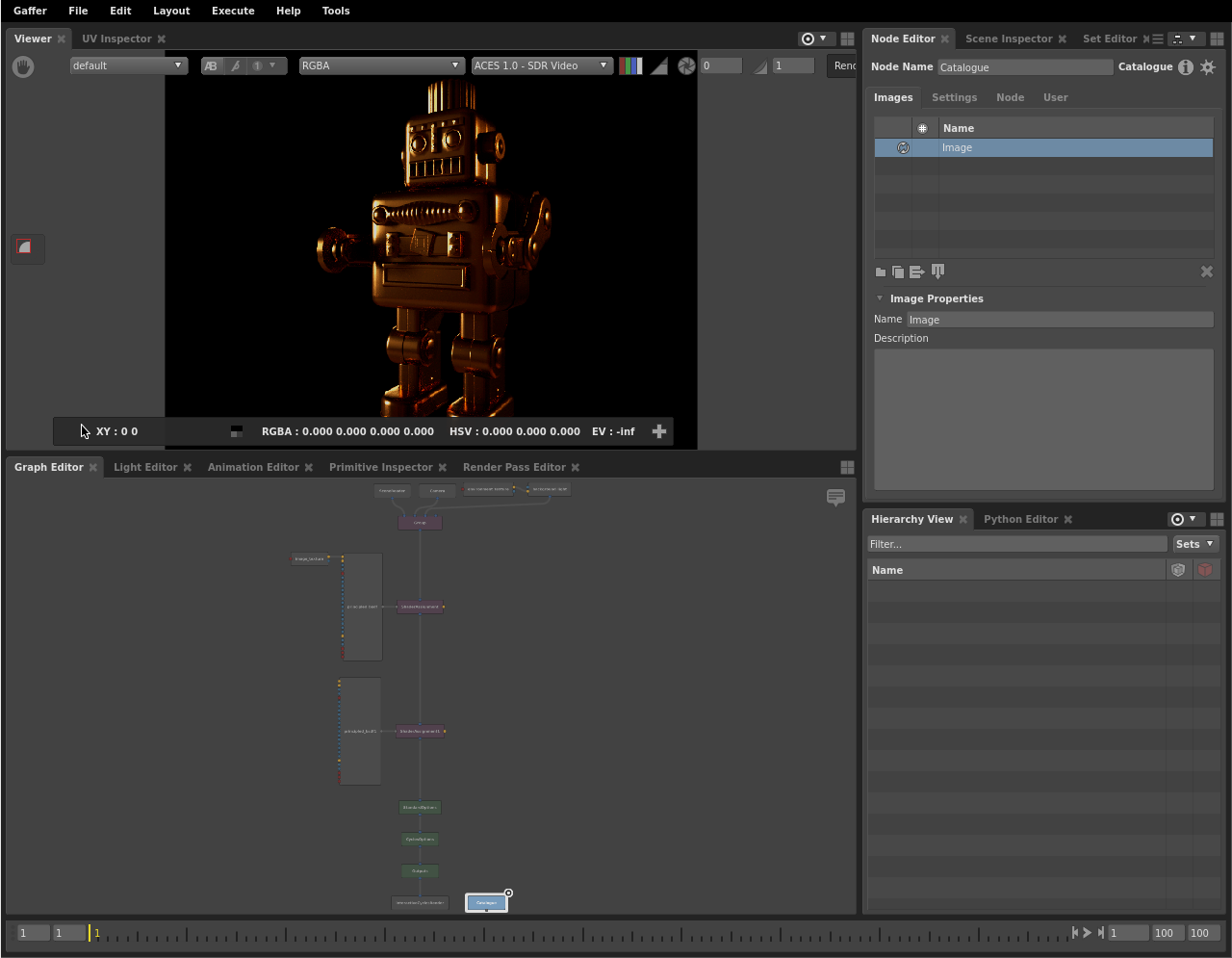Click the RGB channel color swatch in Viewer
This screenshot has height=958, width=1232.
[x=630, y=65]
